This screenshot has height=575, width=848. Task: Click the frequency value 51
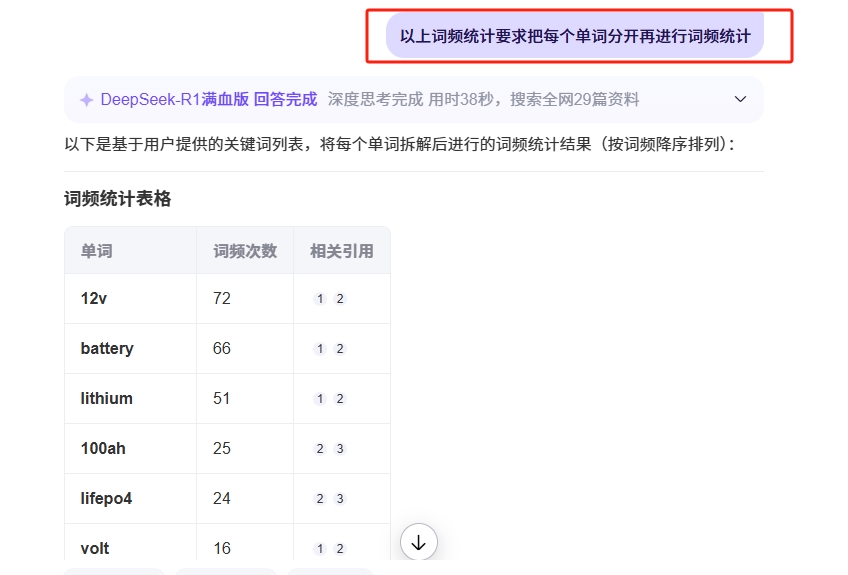click(x=222, y=399)
